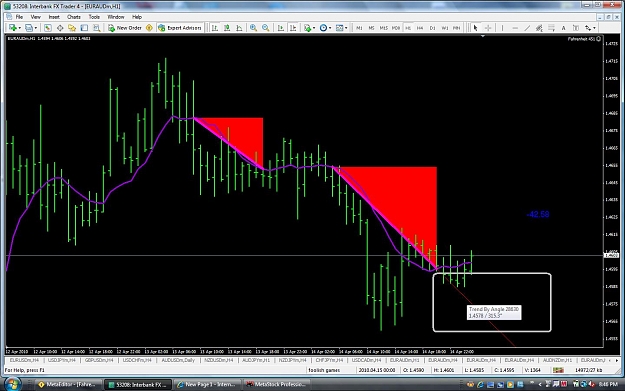Switch to Bar Chart display icon
625x391 pixels.
click(214, 28)
